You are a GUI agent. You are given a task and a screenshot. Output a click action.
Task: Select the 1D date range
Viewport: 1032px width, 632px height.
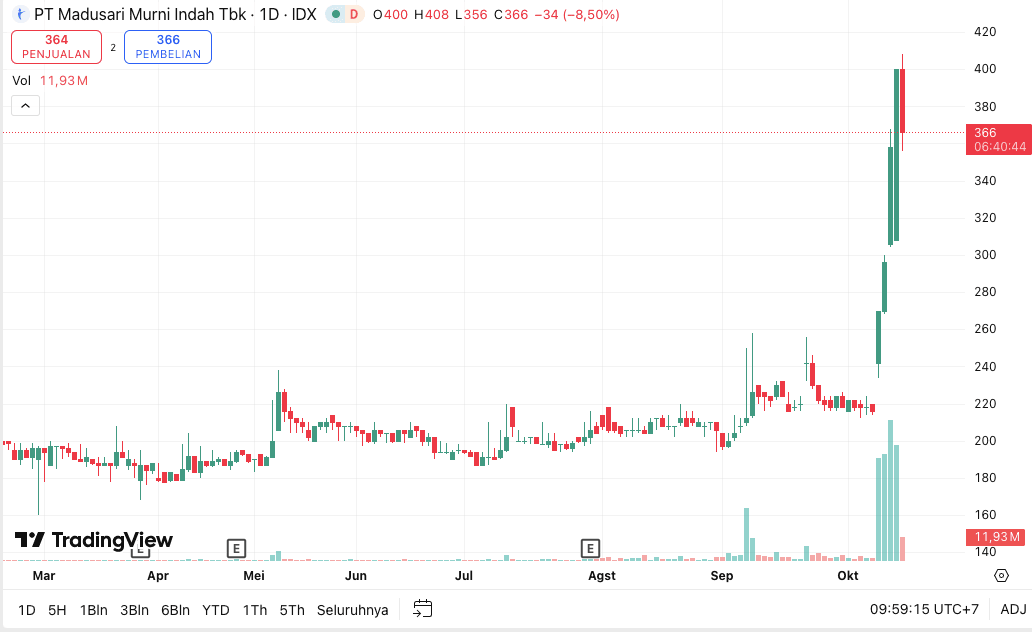point(26,610)
